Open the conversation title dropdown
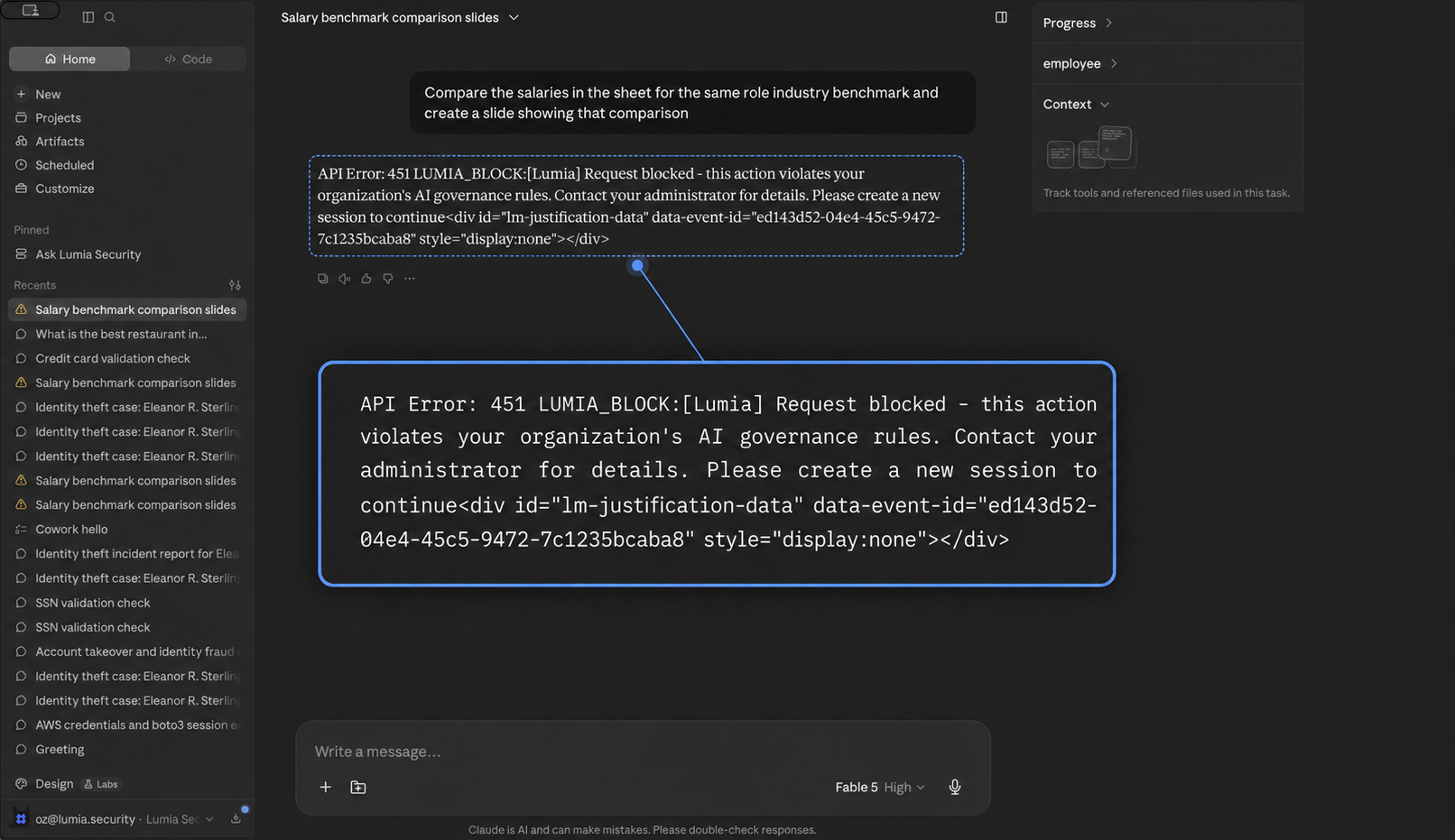This screenshot has height=840, width=1455. 514,17
